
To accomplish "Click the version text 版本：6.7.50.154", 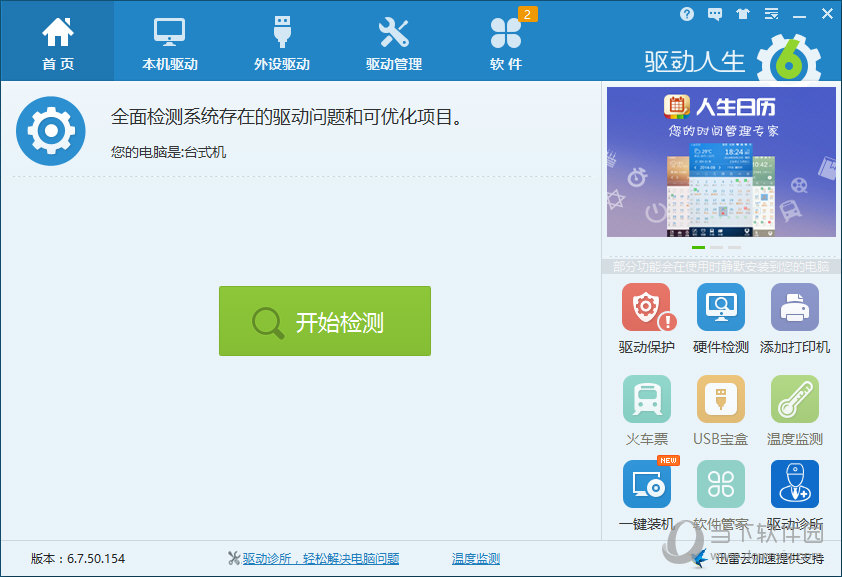I will (x=78, y=559).
